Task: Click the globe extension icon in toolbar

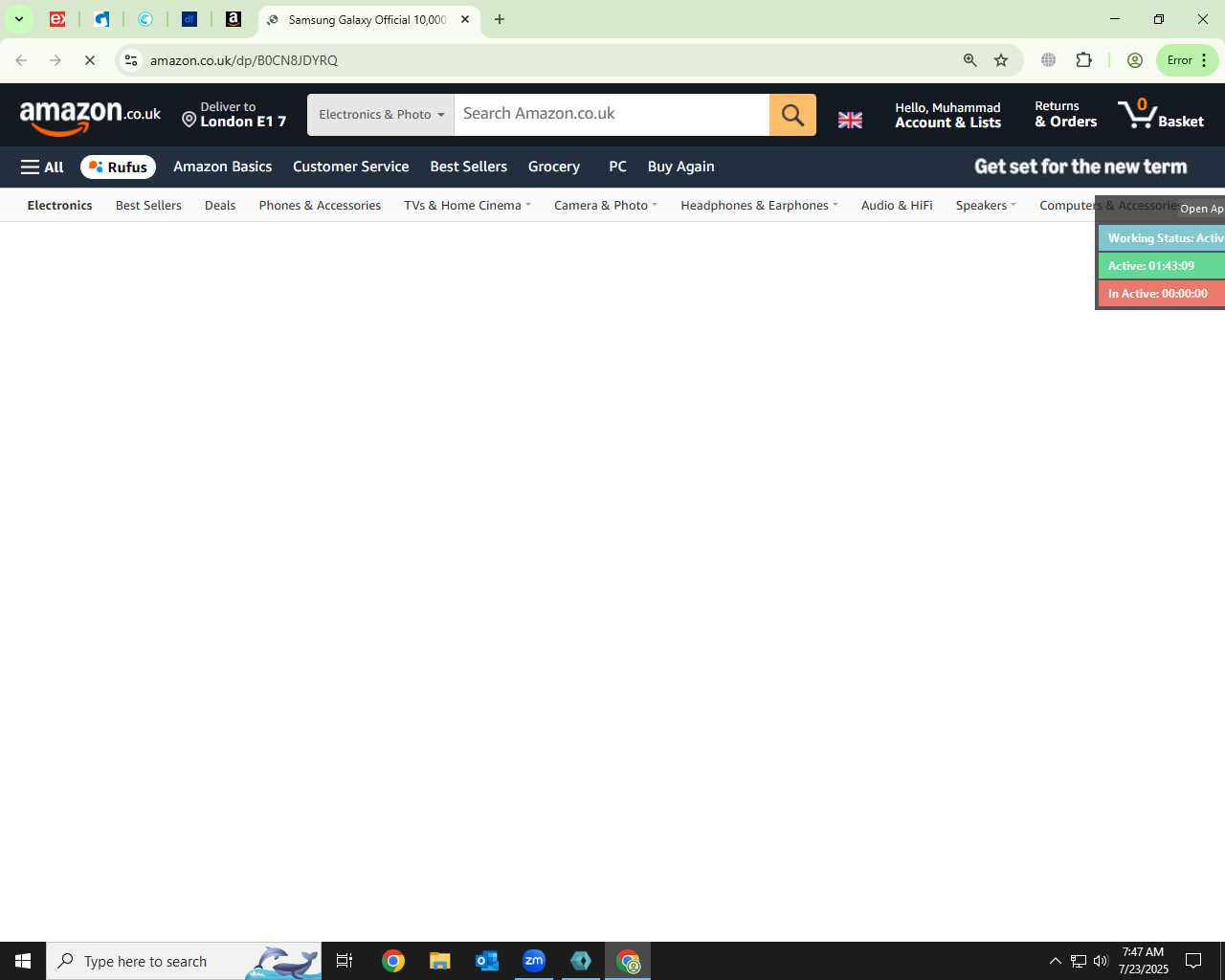Action: (1049, 60)
